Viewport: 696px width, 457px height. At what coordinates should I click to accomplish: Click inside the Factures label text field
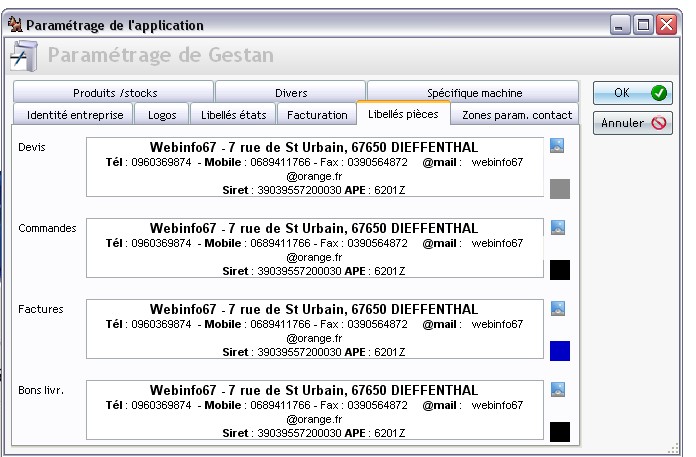click(x=314, y=328)
